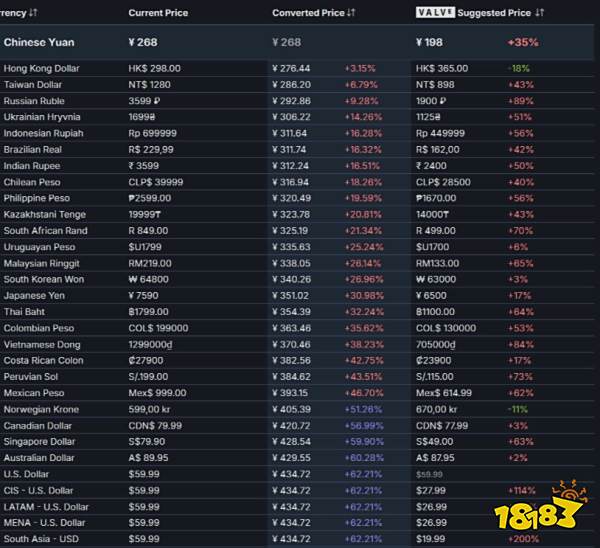Select Hong Kong Dollar row label
Viewport: 600px width, 548px height.
click(x=41, y=68)
